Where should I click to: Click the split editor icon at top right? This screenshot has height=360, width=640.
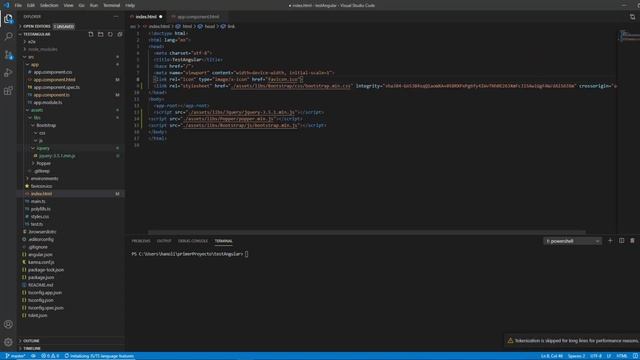[x=632, y=17]
